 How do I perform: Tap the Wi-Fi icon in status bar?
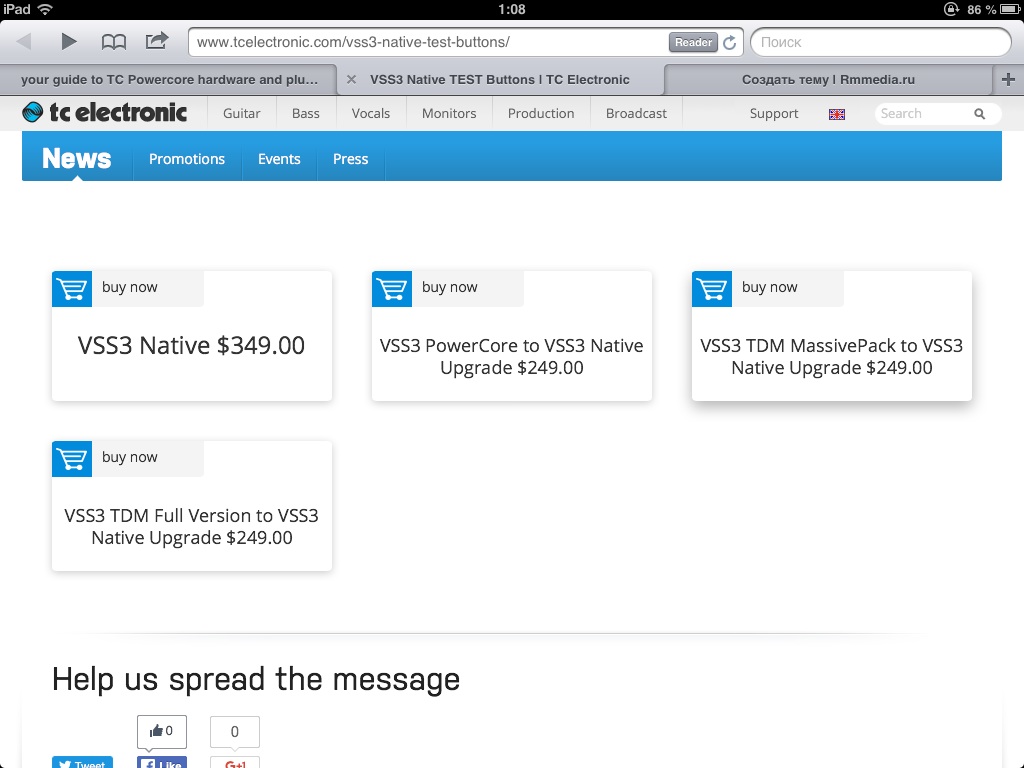point(45,9)
